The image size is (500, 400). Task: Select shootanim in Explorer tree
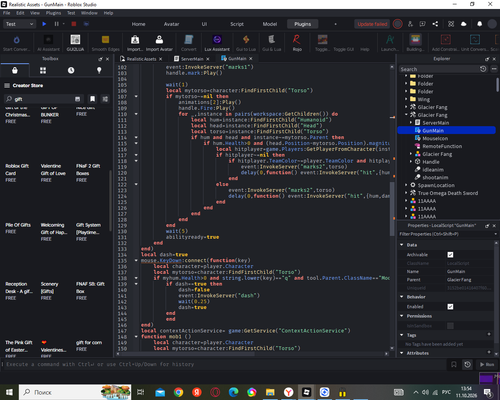(435, 177)
